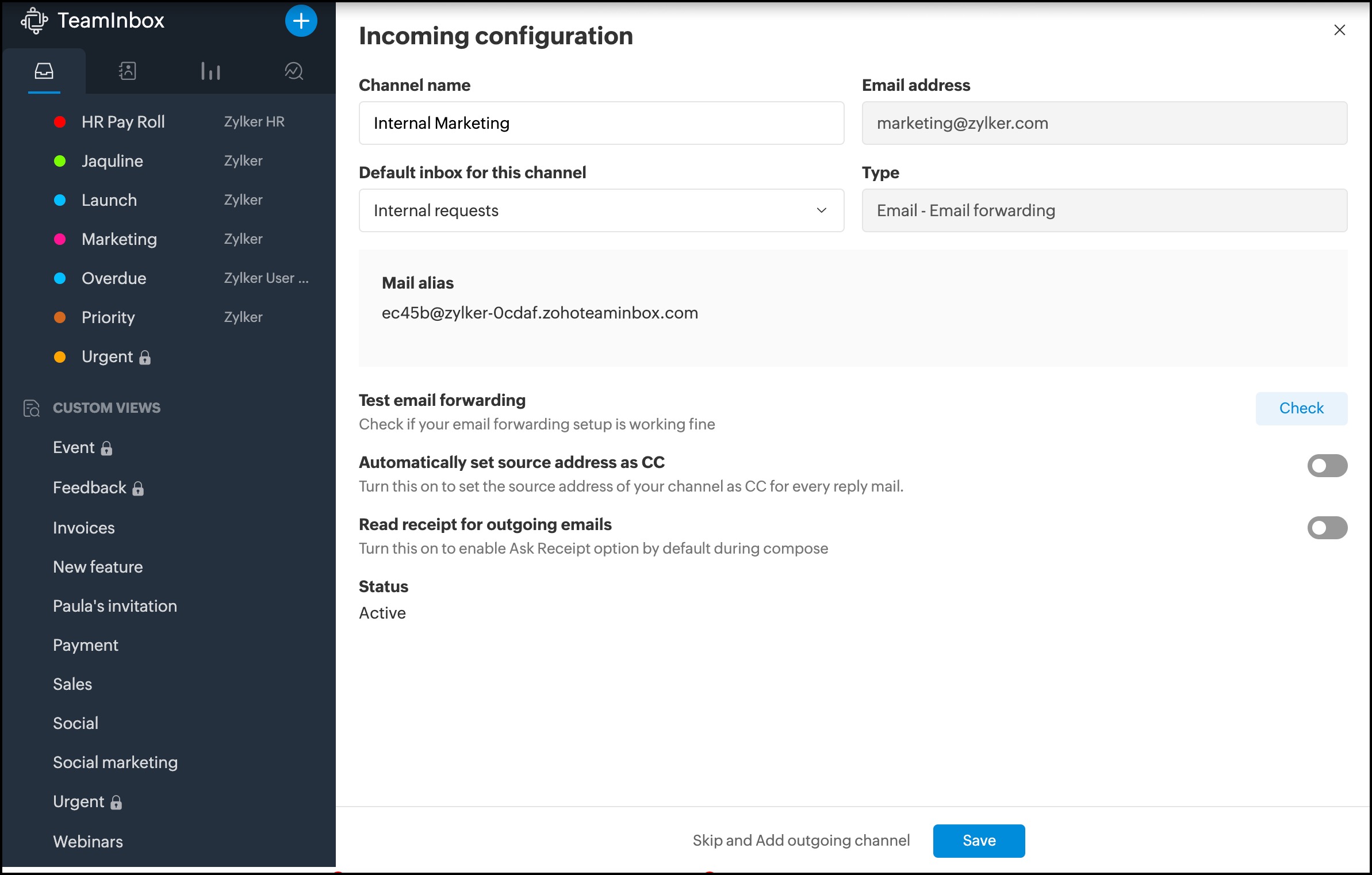Viewport: 1372px width, 875px height.
Task: Enable Read receipt for outgoing emails
Action: coord(1327,528)
